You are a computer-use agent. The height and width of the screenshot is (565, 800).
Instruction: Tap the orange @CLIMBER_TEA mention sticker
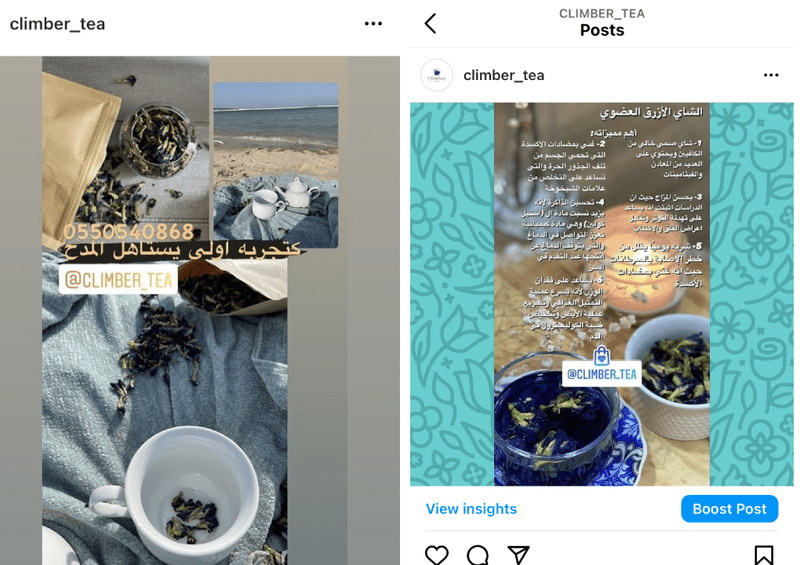[118, 280]
